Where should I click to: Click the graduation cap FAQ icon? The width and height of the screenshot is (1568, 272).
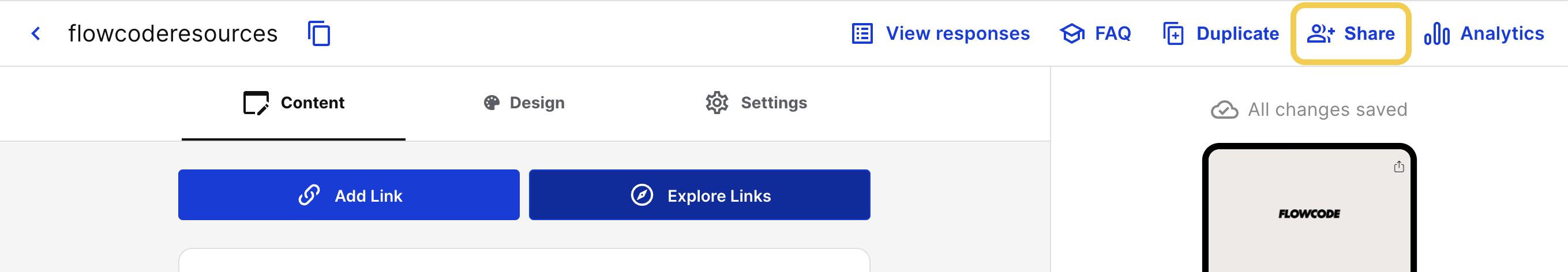tap(1072, 33)
